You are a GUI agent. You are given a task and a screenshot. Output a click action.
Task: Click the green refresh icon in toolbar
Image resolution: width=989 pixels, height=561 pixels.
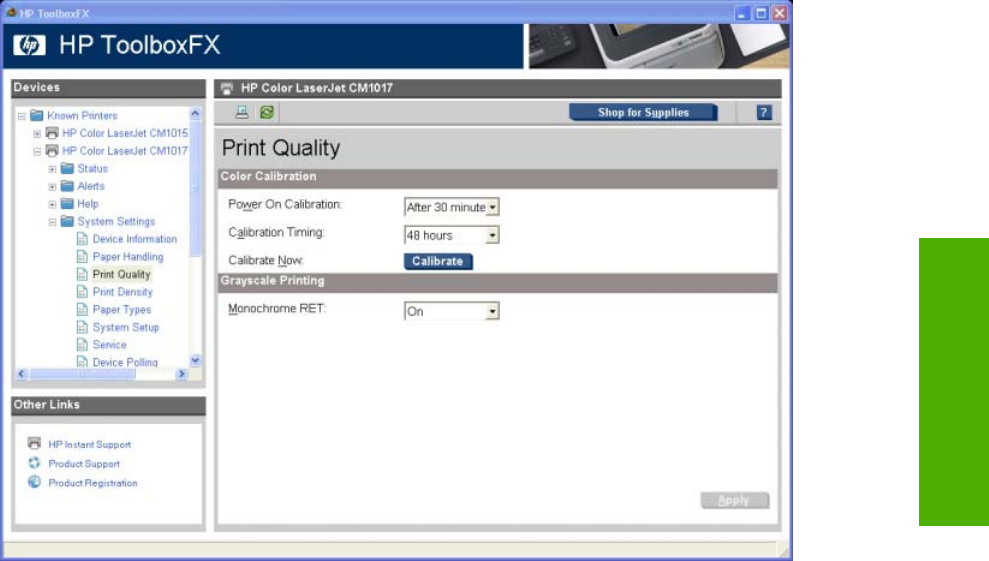click(x=267, y=113)
